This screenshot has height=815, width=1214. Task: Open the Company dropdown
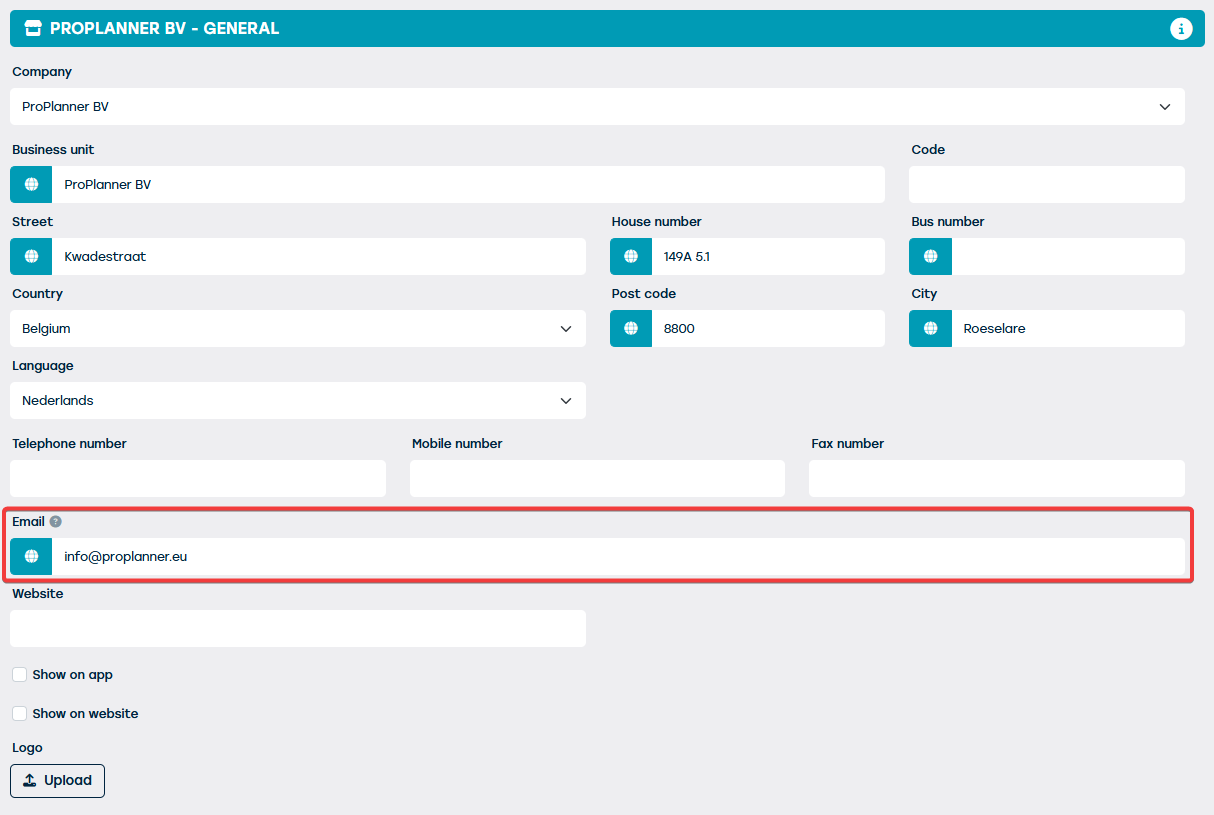[597, 107]
